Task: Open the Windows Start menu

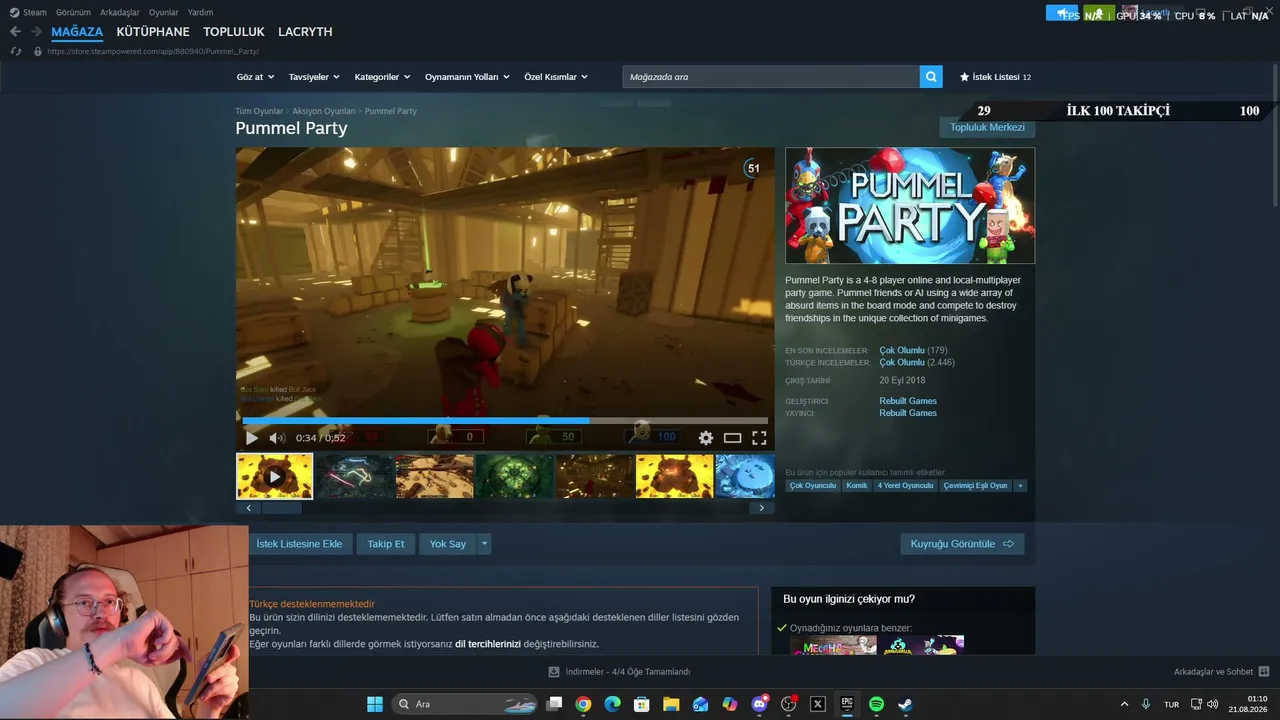Action: tap(375, 704)
